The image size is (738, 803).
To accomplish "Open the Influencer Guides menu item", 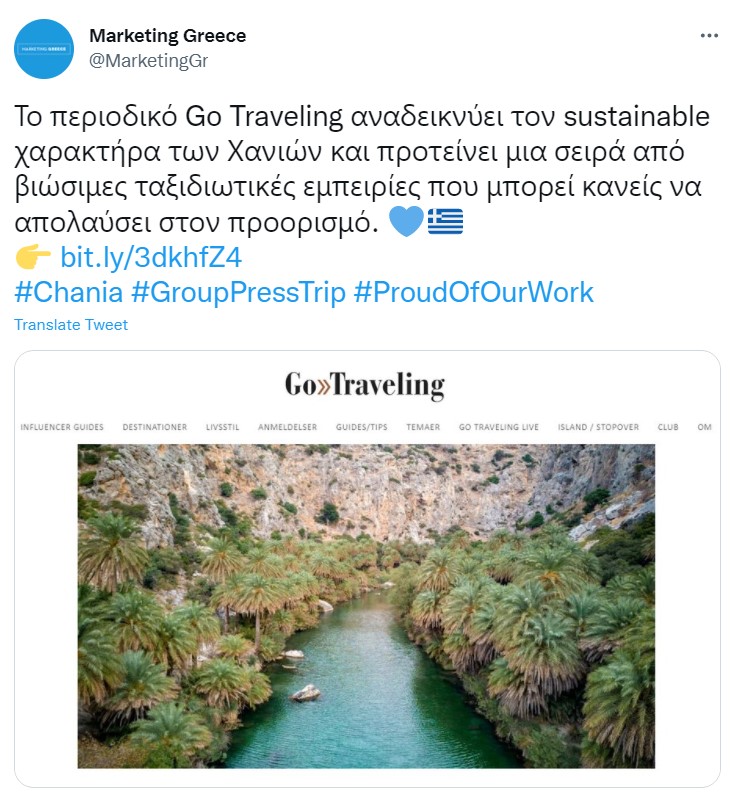I will coord(62,427).
